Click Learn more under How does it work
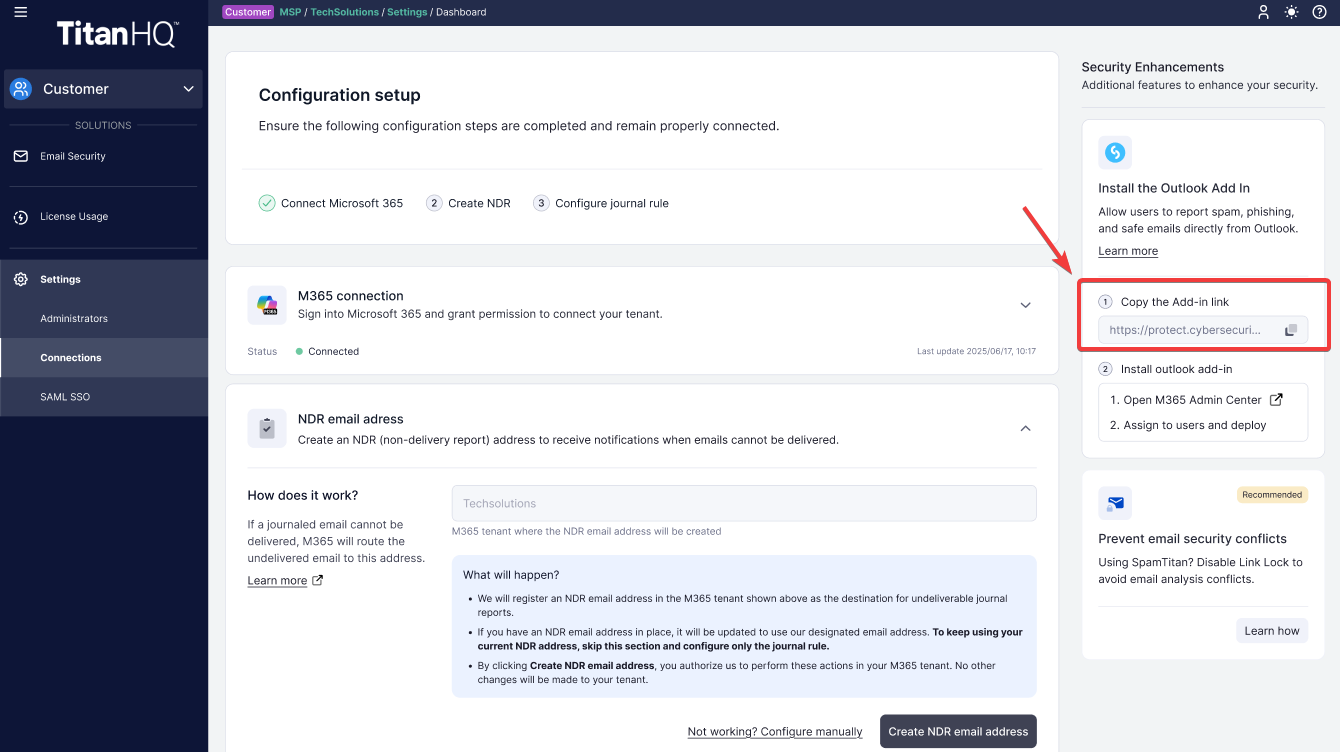 point(277,581)
